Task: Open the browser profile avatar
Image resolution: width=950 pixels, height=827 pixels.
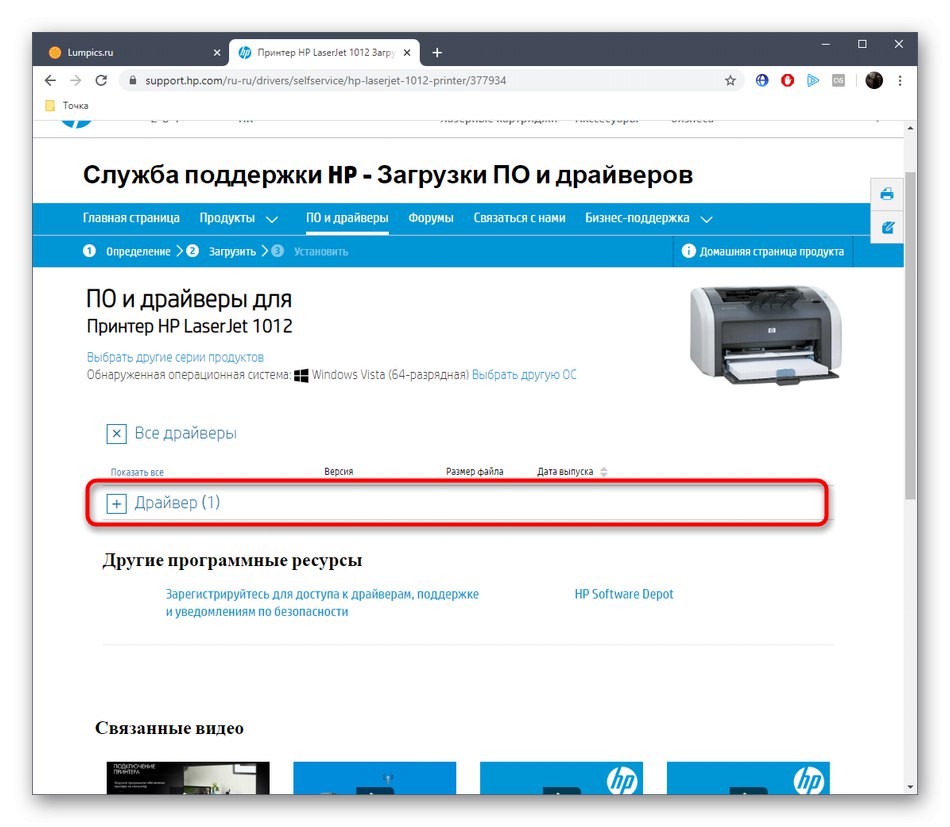Action: (874, 80)
